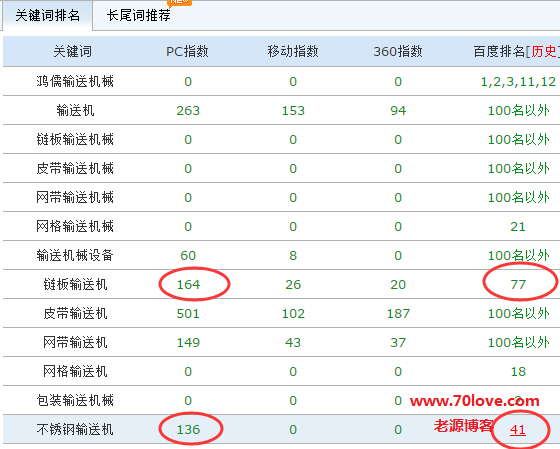Click the 360指数 column header
This screenshot has height=449, width=560.
(x=398, y=51)
